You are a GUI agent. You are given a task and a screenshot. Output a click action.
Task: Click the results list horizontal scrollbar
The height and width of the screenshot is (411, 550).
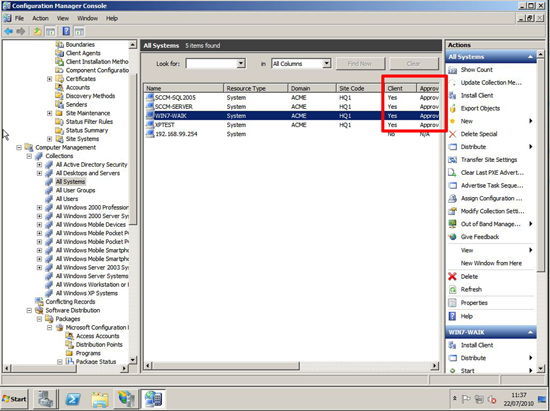(226, 366)
